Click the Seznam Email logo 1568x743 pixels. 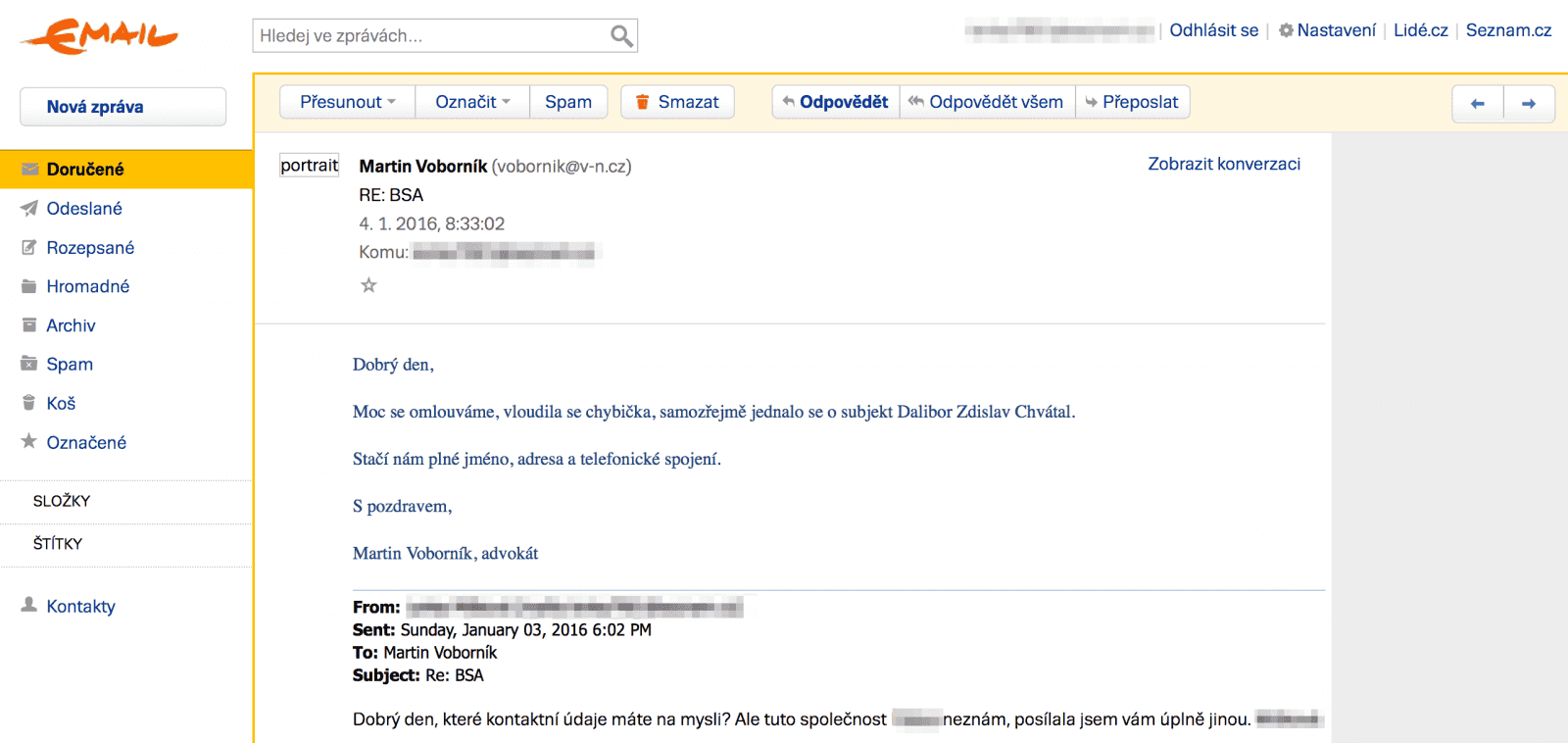coord(100,36)
